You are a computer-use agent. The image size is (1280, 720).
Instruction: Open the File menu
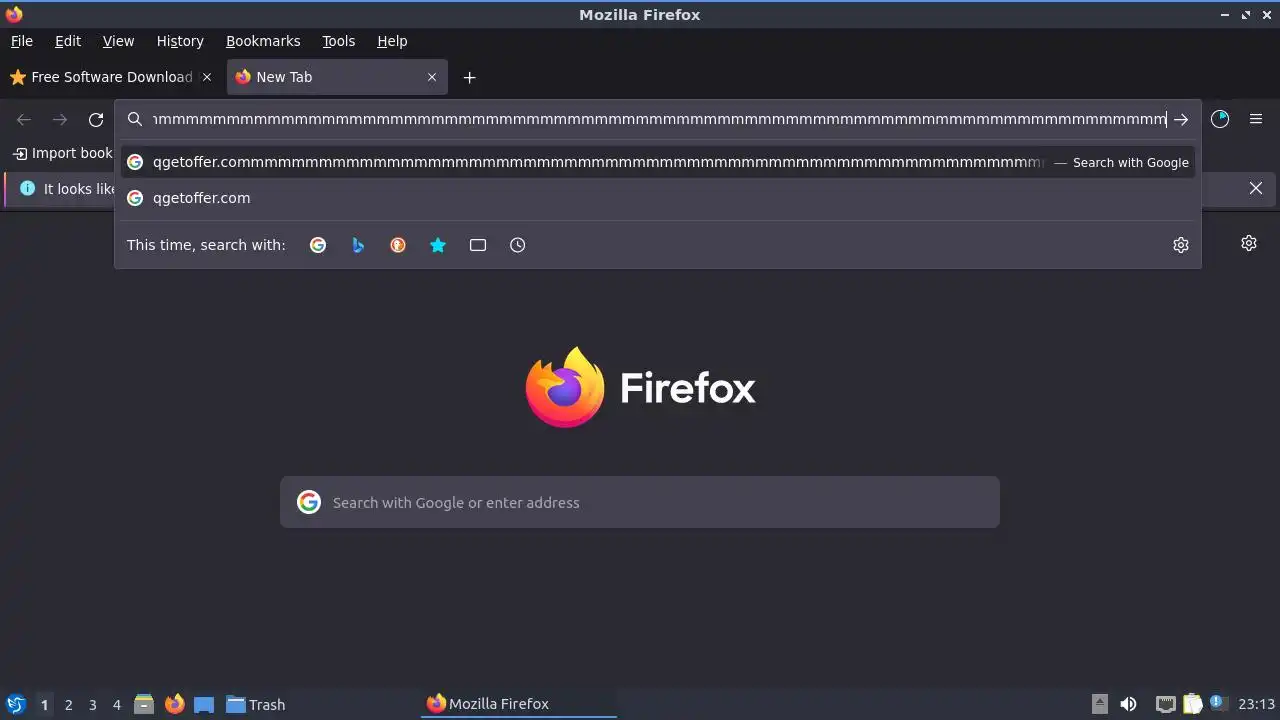22,41
